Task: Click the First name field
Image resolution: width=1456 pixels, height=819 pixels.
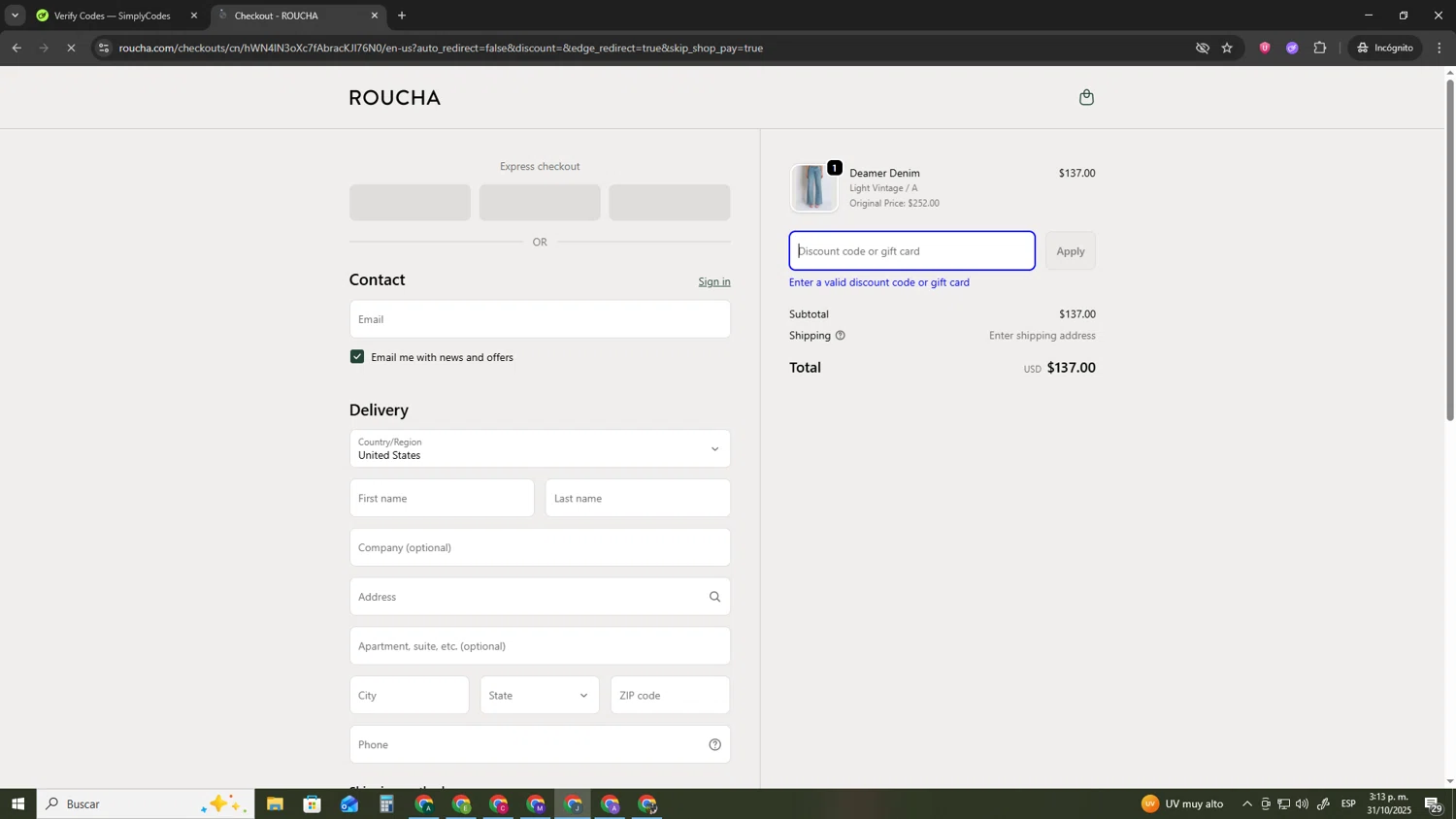Action: [442, 499]
